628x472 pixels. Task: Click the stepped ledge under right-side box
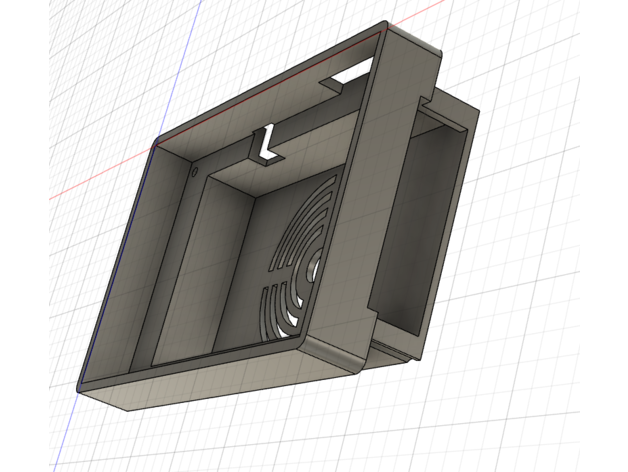coord(397,350)
